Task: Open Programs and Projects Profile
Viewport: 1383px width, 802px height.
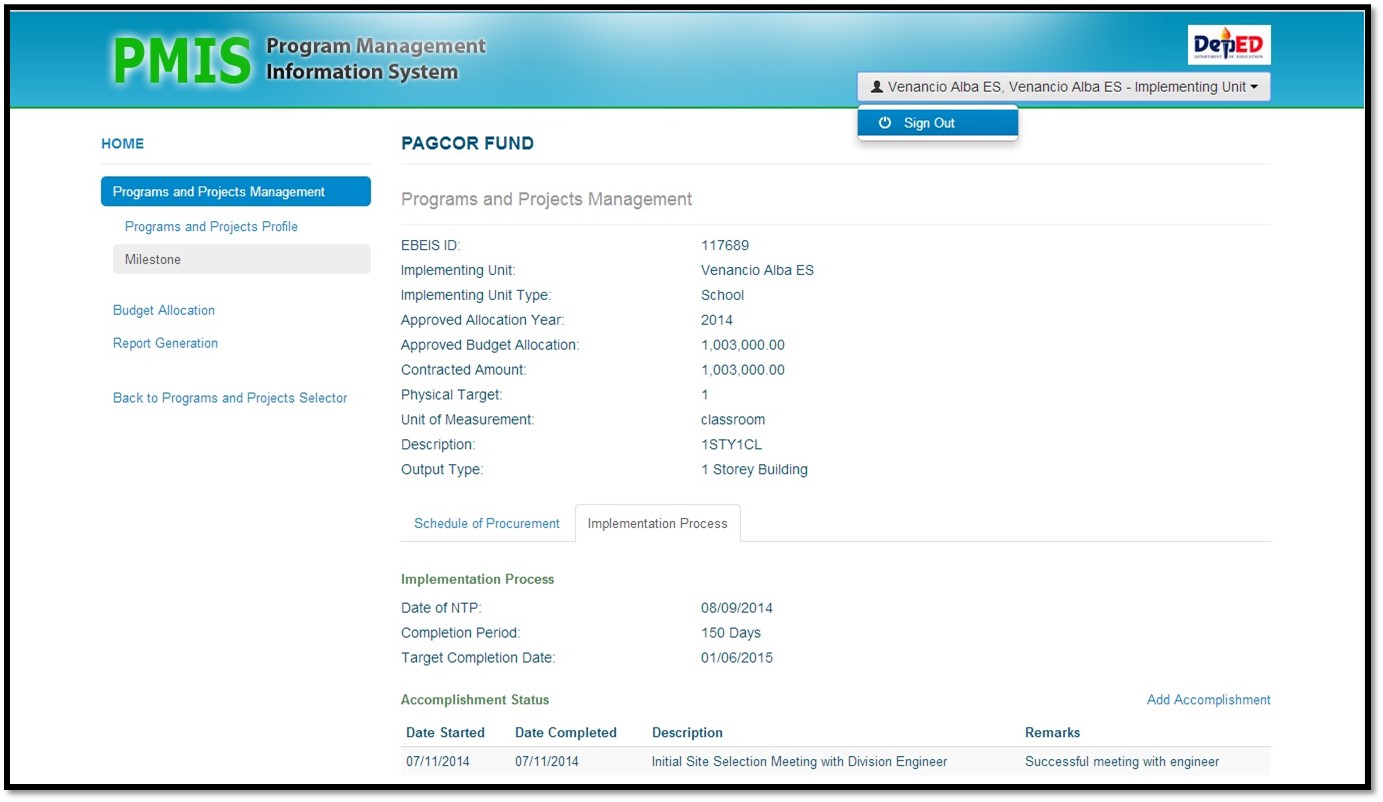Action: click(211, 227)
